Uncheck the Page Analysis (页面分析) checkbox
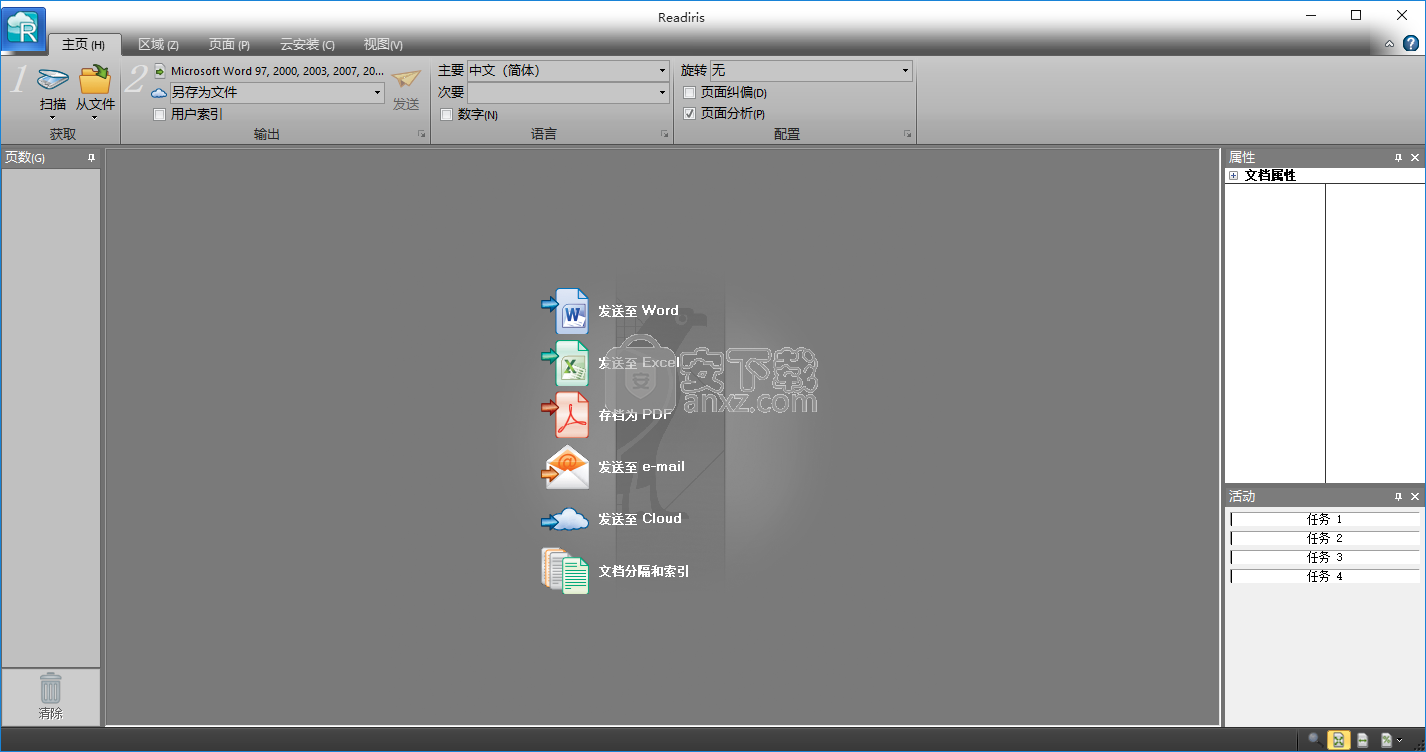This screenshot has width=1426, height=752. pos(689,113)
